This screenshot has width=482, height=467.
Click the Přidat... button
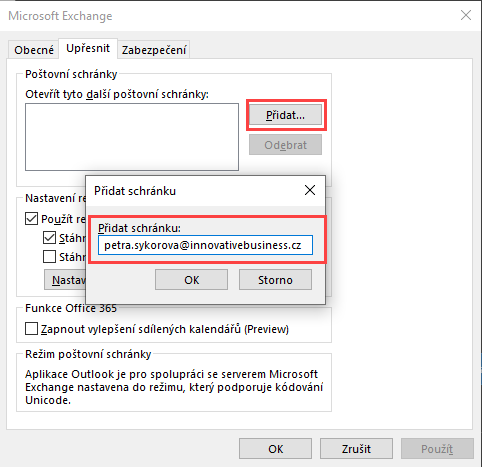click(285, 115)
